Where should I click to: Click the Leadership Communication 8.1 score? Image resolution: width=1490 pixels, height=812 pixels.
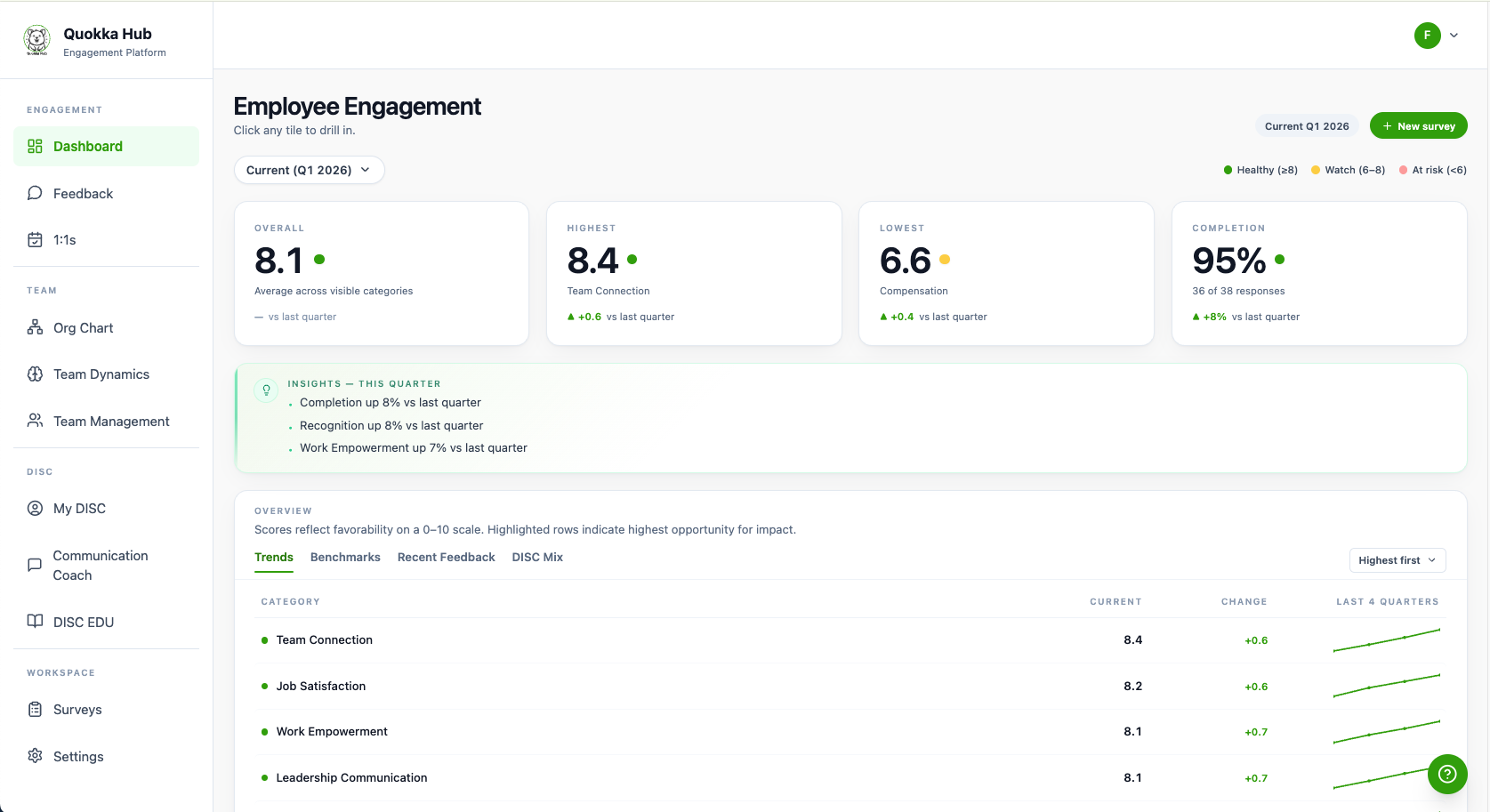[x=1132, y=777]
